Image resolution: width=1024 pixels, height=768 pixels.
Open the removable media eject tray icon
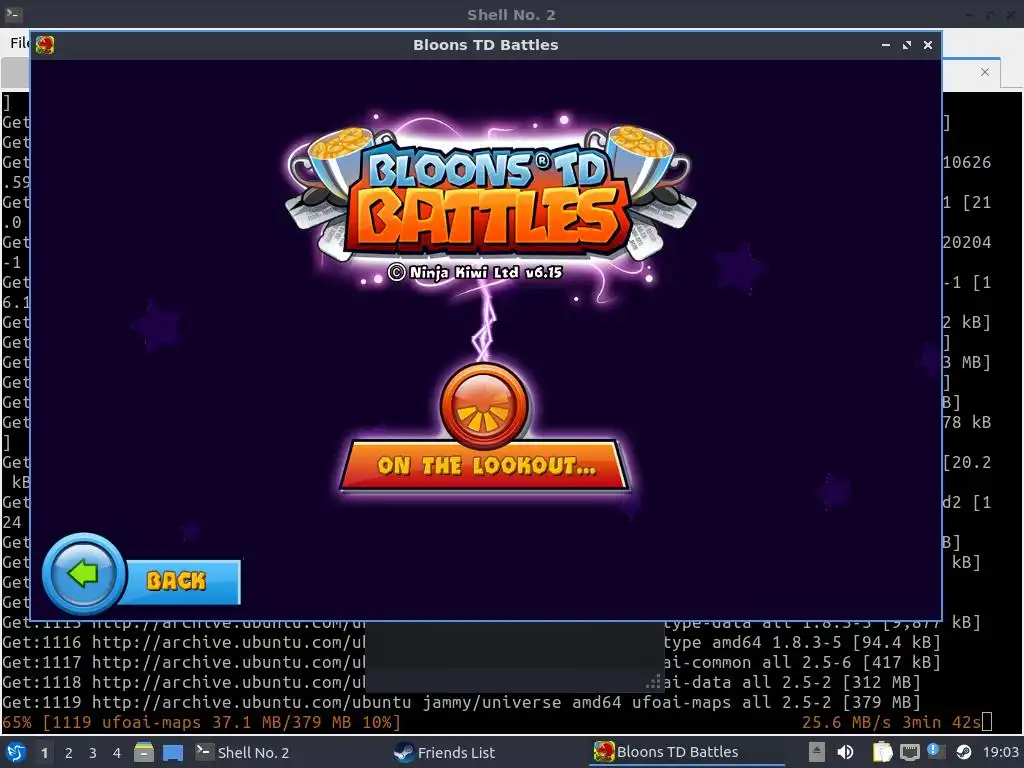pyautogui.click(x=816, y=752)
